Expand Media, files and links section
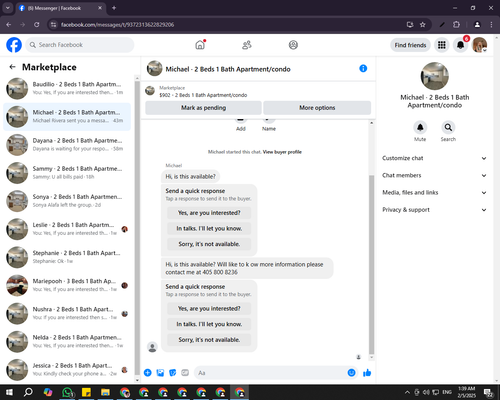Screen dimensions: 500x400 point(434,192)
